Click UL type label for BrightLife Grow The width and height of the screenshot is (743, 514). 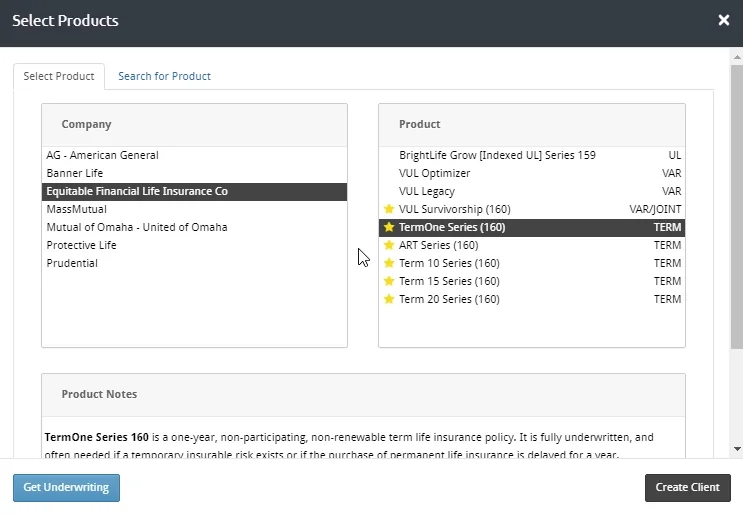tap(675, 155)
